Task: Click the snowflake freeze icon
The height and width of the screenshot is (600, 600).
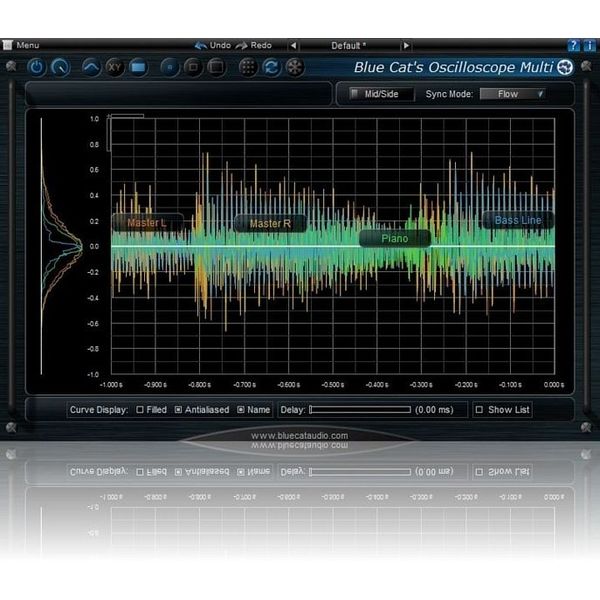Action: (x=295, y=67)
